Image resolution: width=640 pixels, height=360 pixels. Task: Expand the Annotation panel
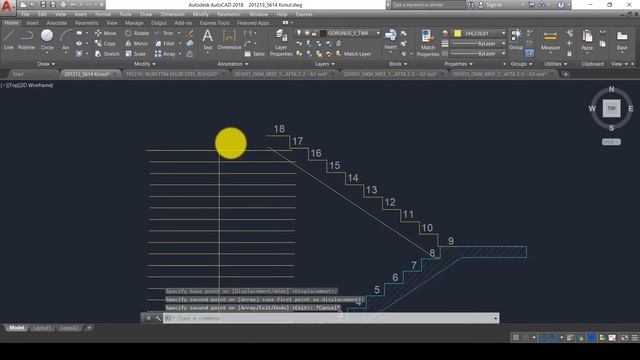point(233,64)
